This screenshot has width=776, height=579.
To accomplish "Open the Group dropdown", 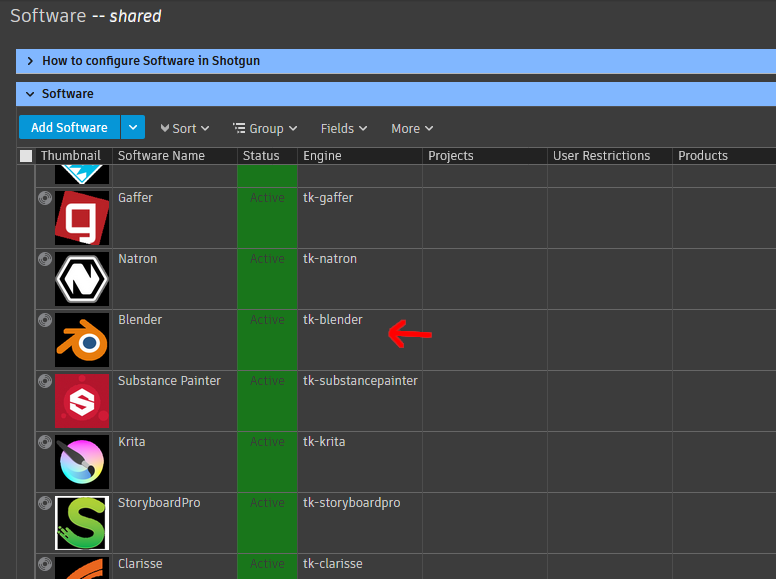I will pyautogui.click(x=265, y=129).
